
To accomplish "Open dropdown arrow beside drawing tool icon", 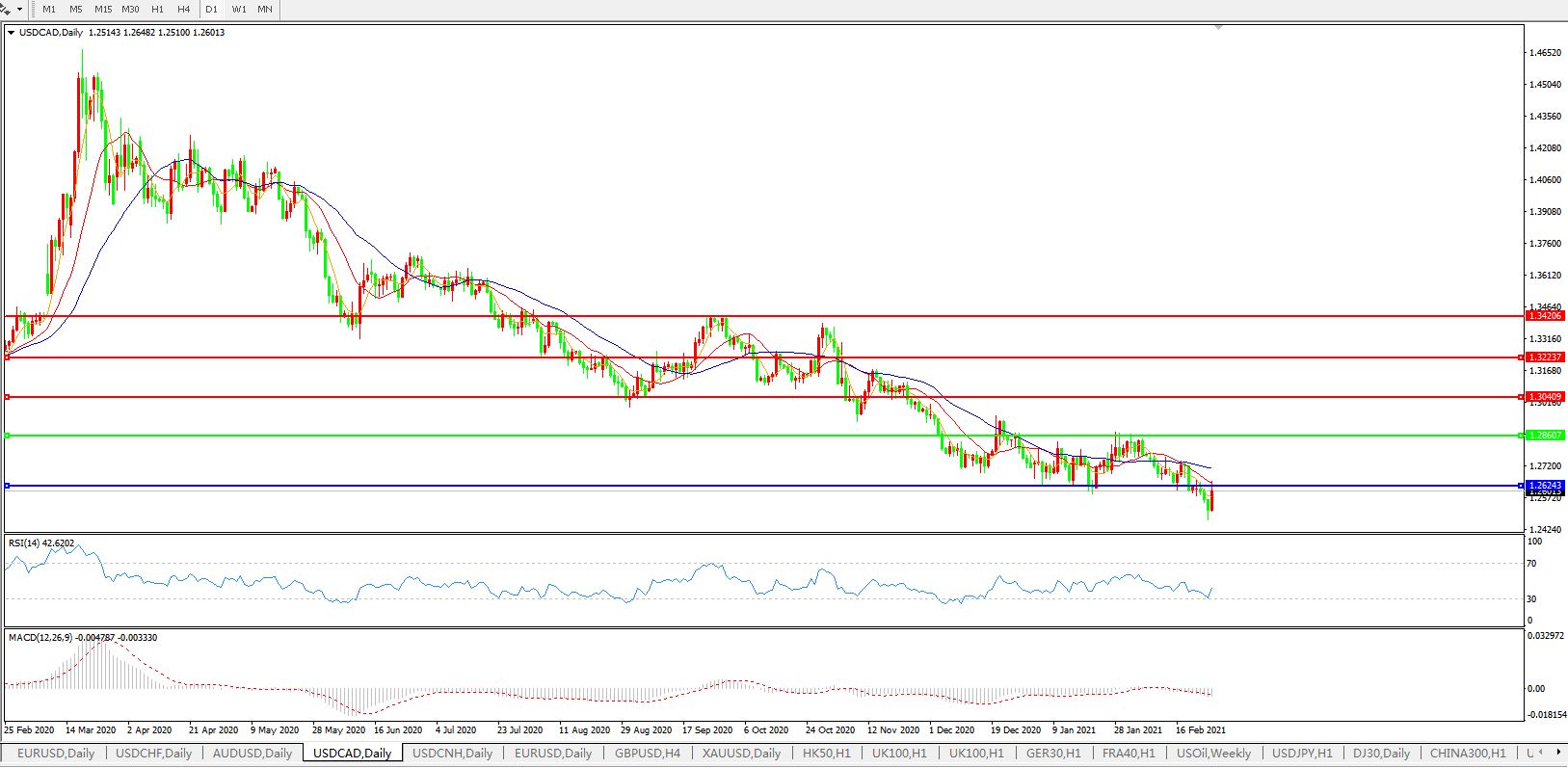I will pyautogui.click(x=19, y=10).
